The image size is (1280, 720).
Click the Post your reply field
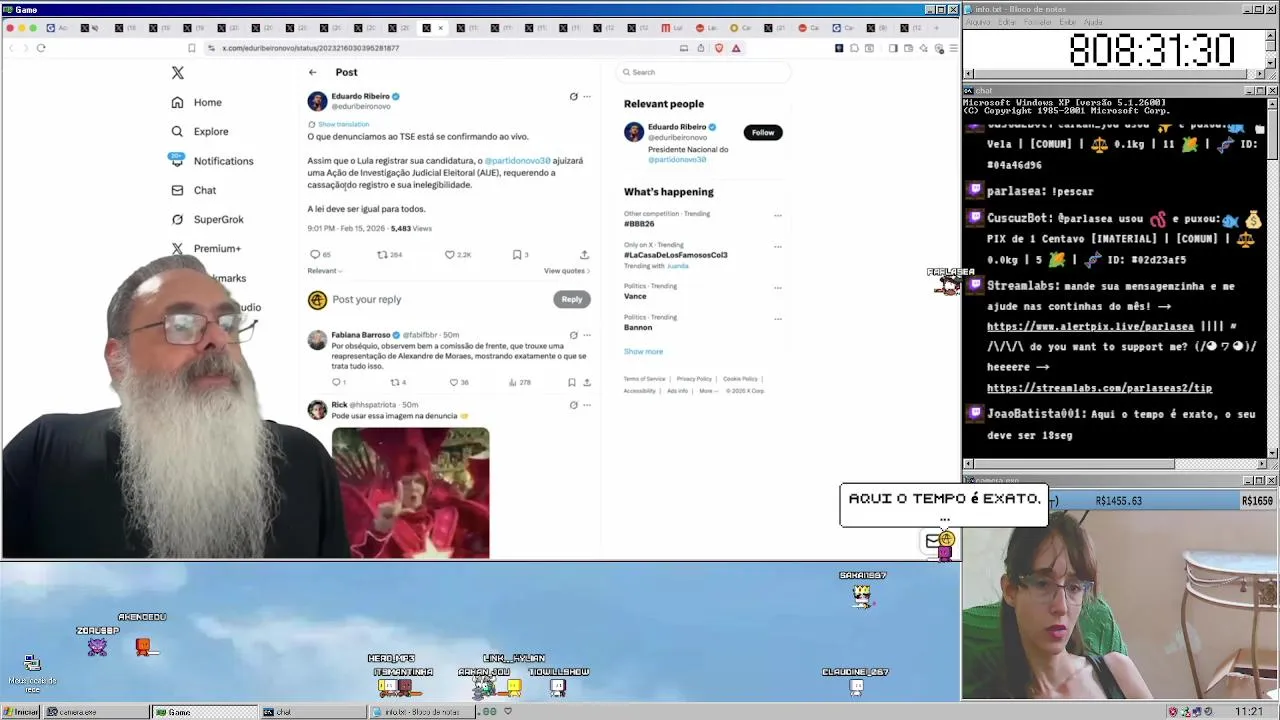(440, 299)
